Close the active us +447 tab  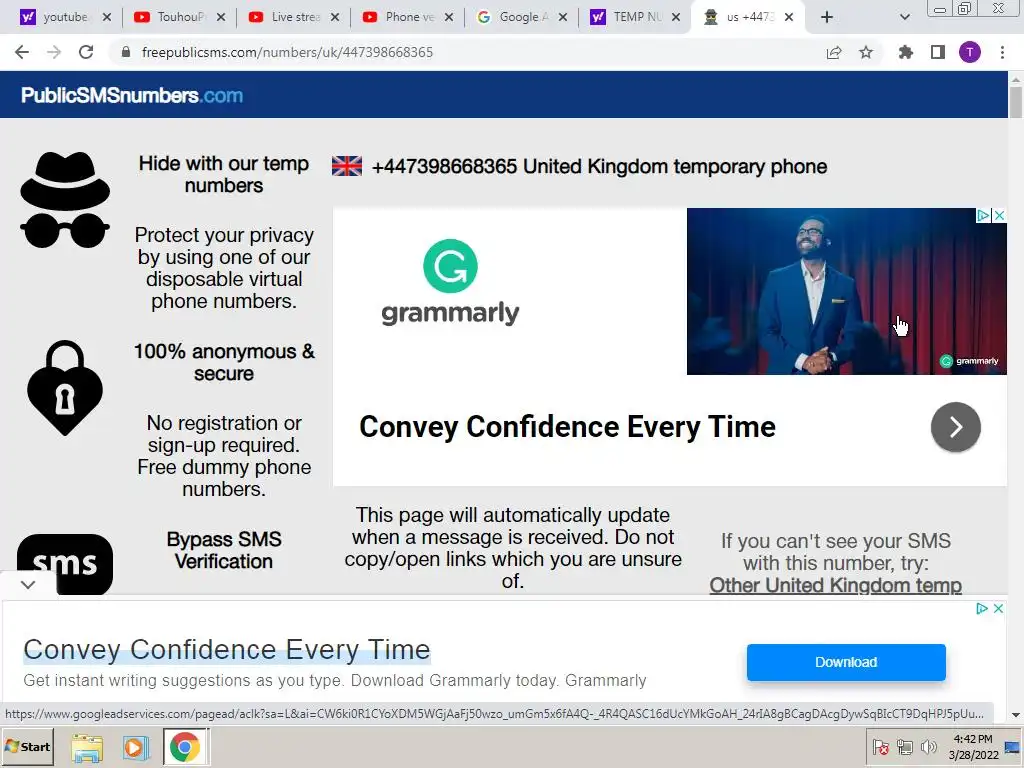click(x=789, y=17)
